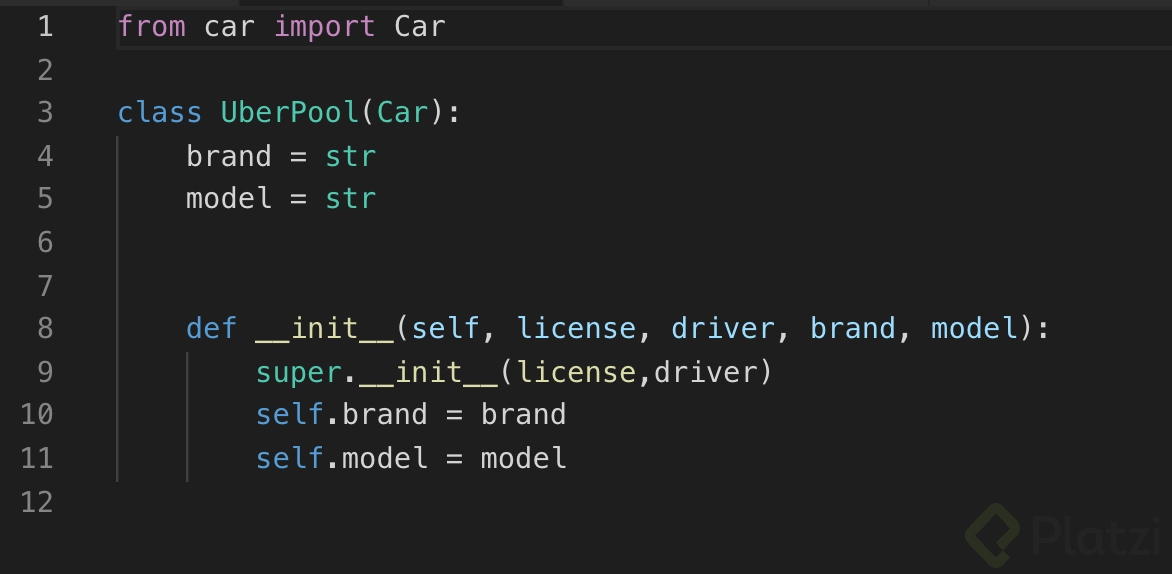Click the 'def' keyword on line 8
Screen dimensions: 1172x574
coord(212,328)
